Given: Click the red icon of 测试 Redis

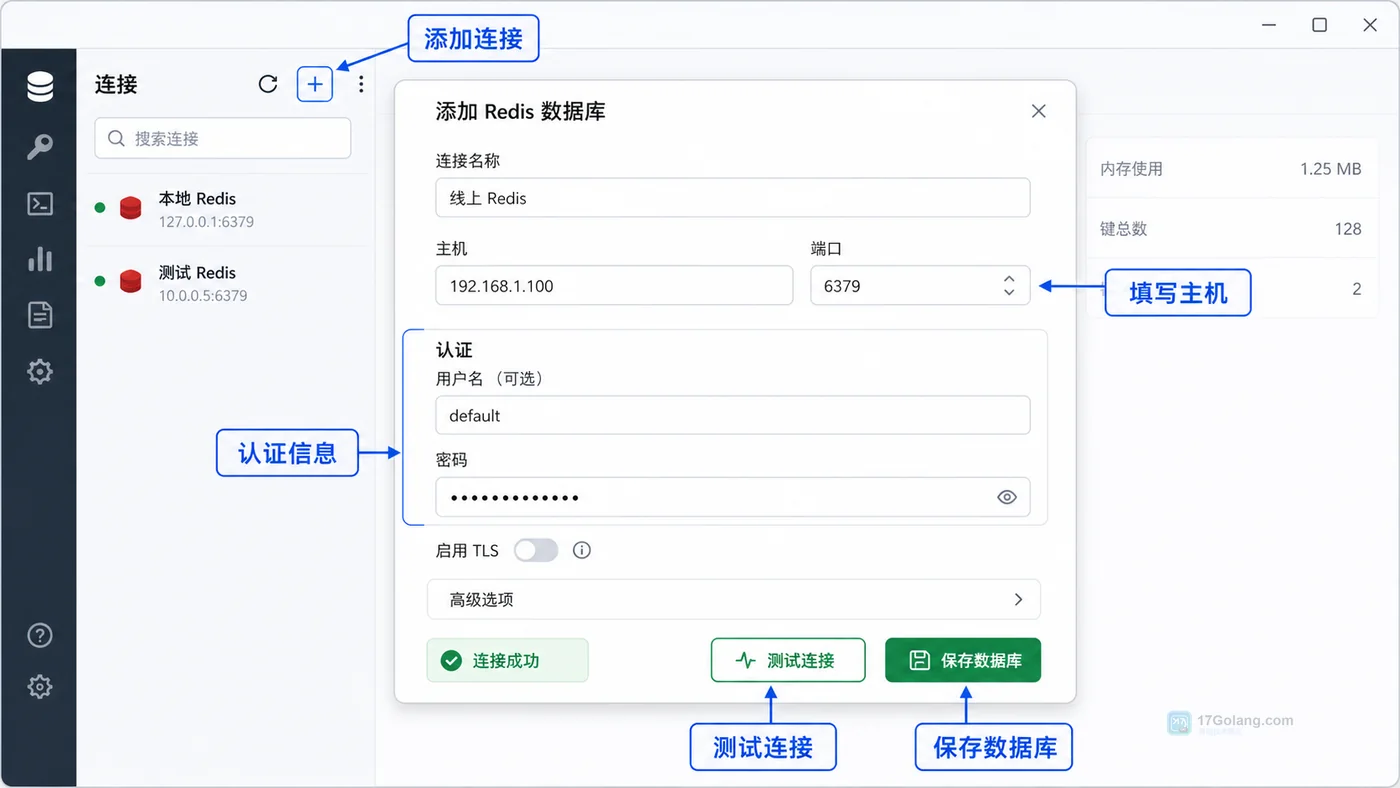Looking at the screenshot, I should pos(130,282).
